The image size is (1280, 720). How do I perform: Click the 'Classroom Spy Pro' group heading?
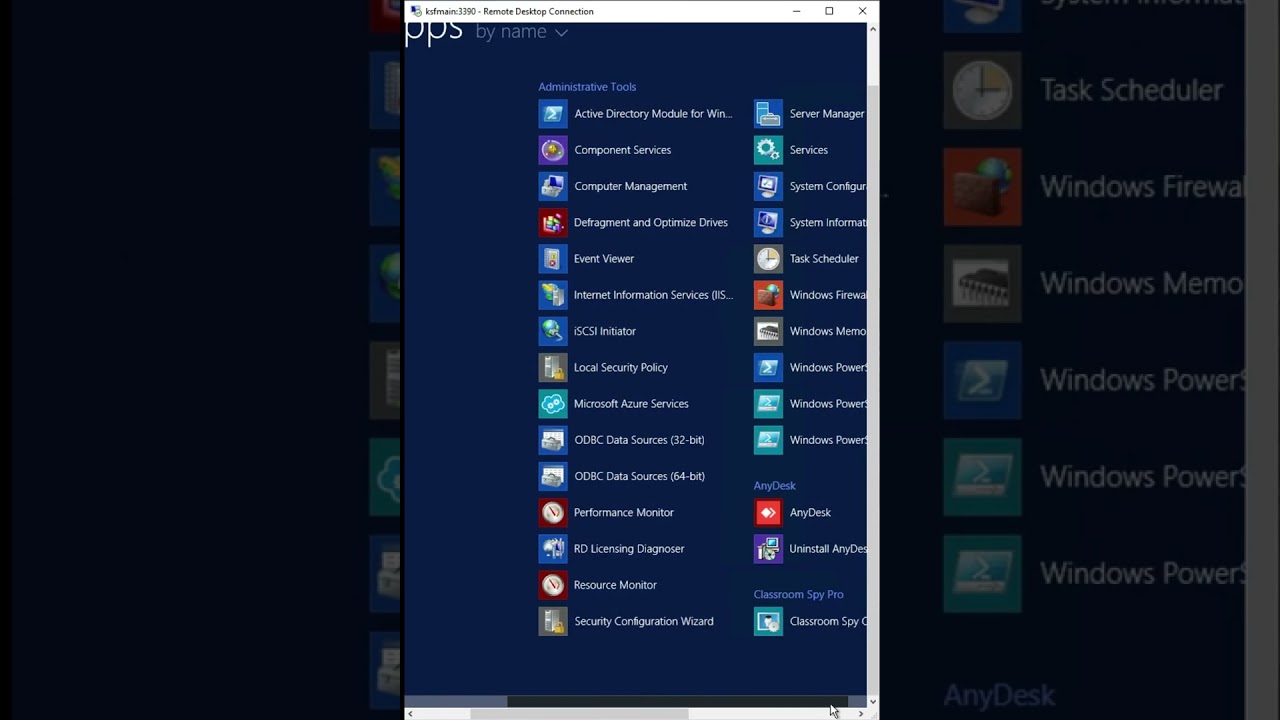pos(799,594)
